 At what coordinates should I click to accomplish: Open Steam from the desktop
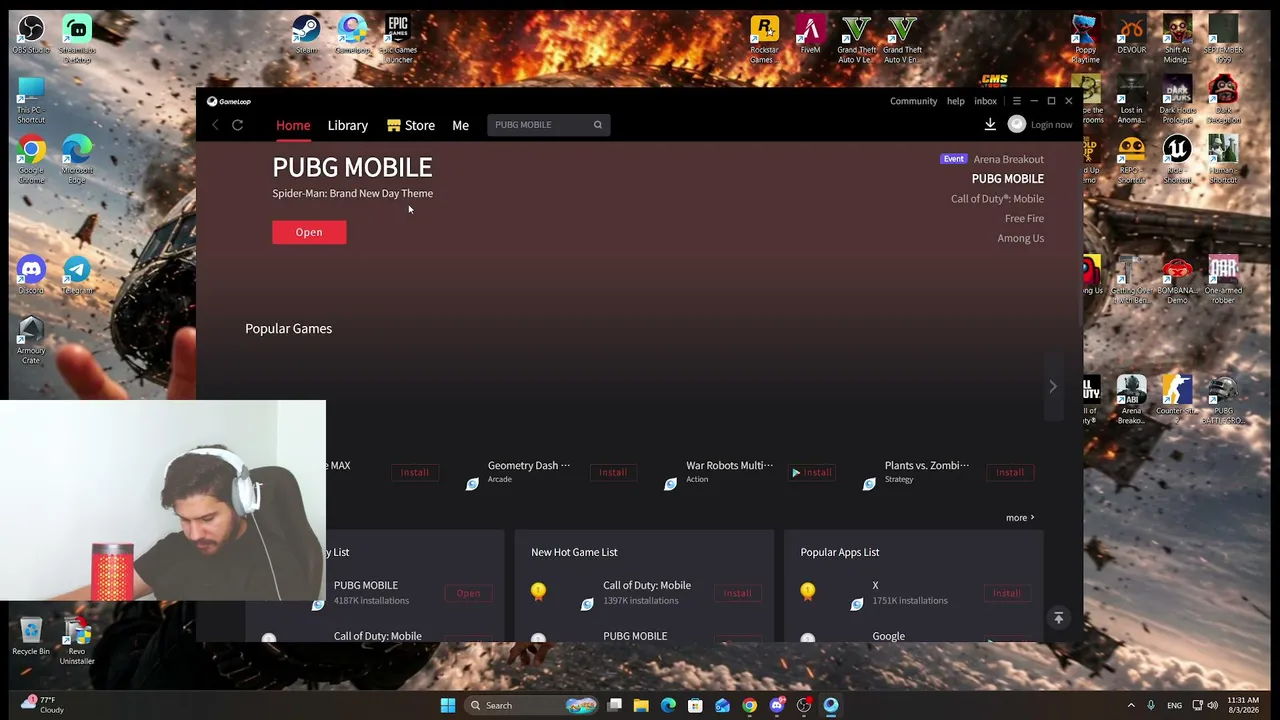(306, 36)
